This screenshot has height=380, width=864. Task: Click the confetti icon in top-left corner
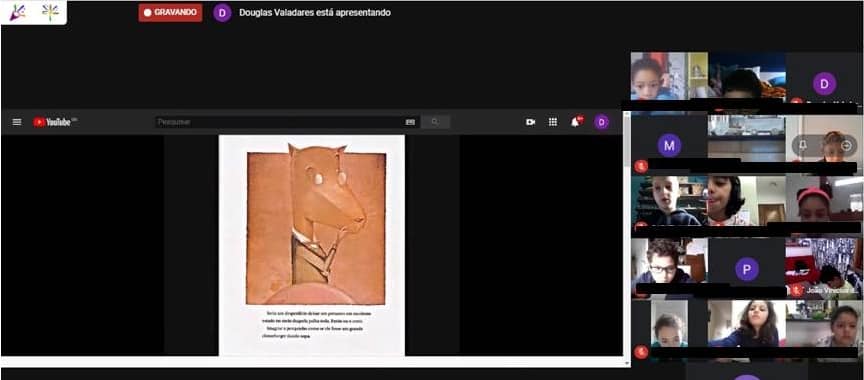pos(18,12)
